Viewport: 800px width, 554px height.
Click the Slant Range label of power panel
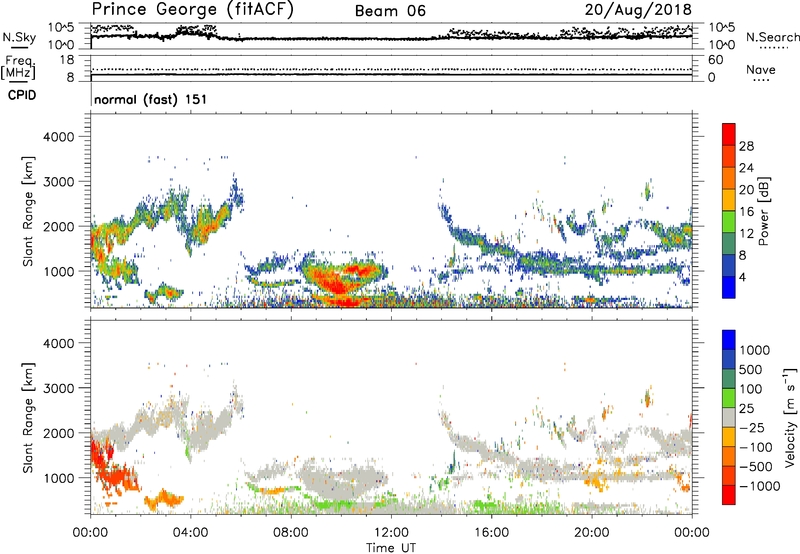[28, 211]
